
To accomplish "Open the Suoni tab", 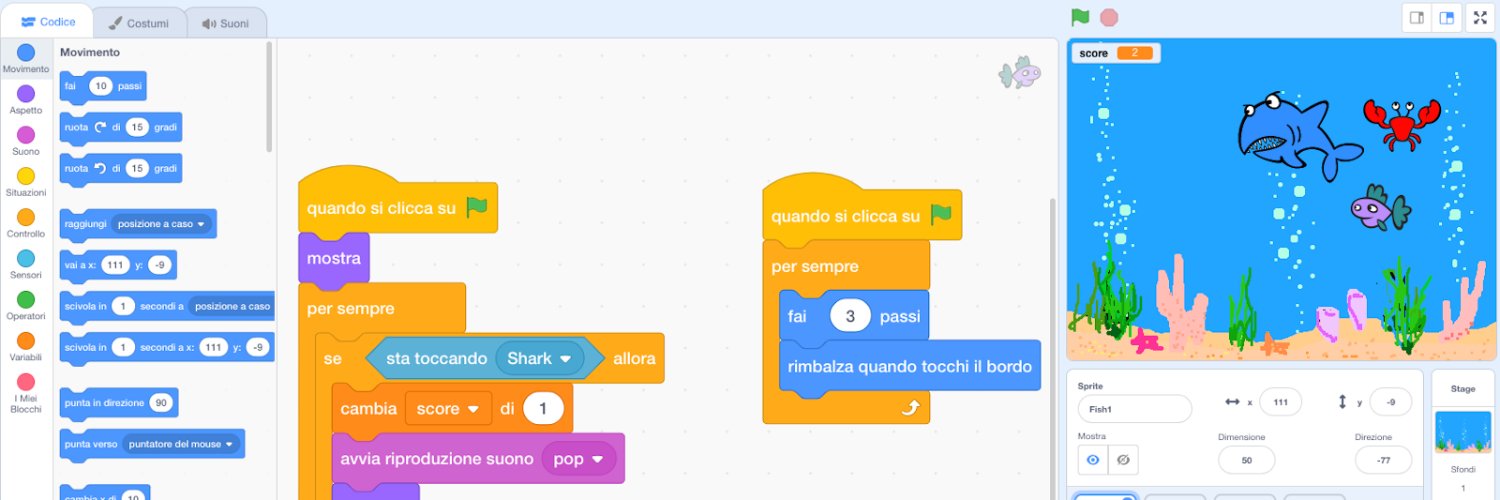I will 225,23.
